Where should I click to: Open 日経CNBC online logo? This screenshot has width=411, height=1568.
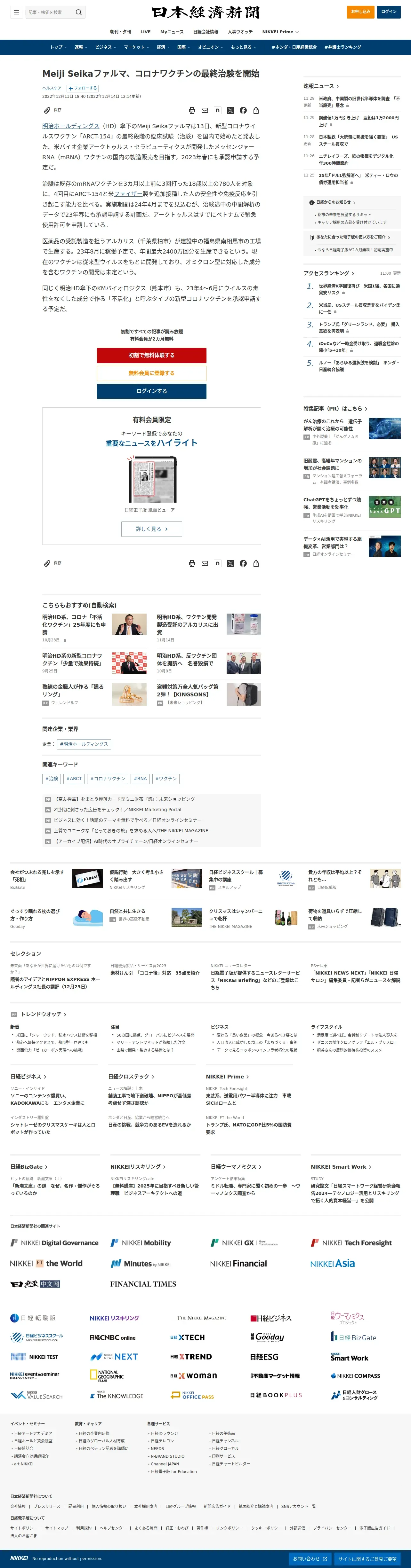113,1337
